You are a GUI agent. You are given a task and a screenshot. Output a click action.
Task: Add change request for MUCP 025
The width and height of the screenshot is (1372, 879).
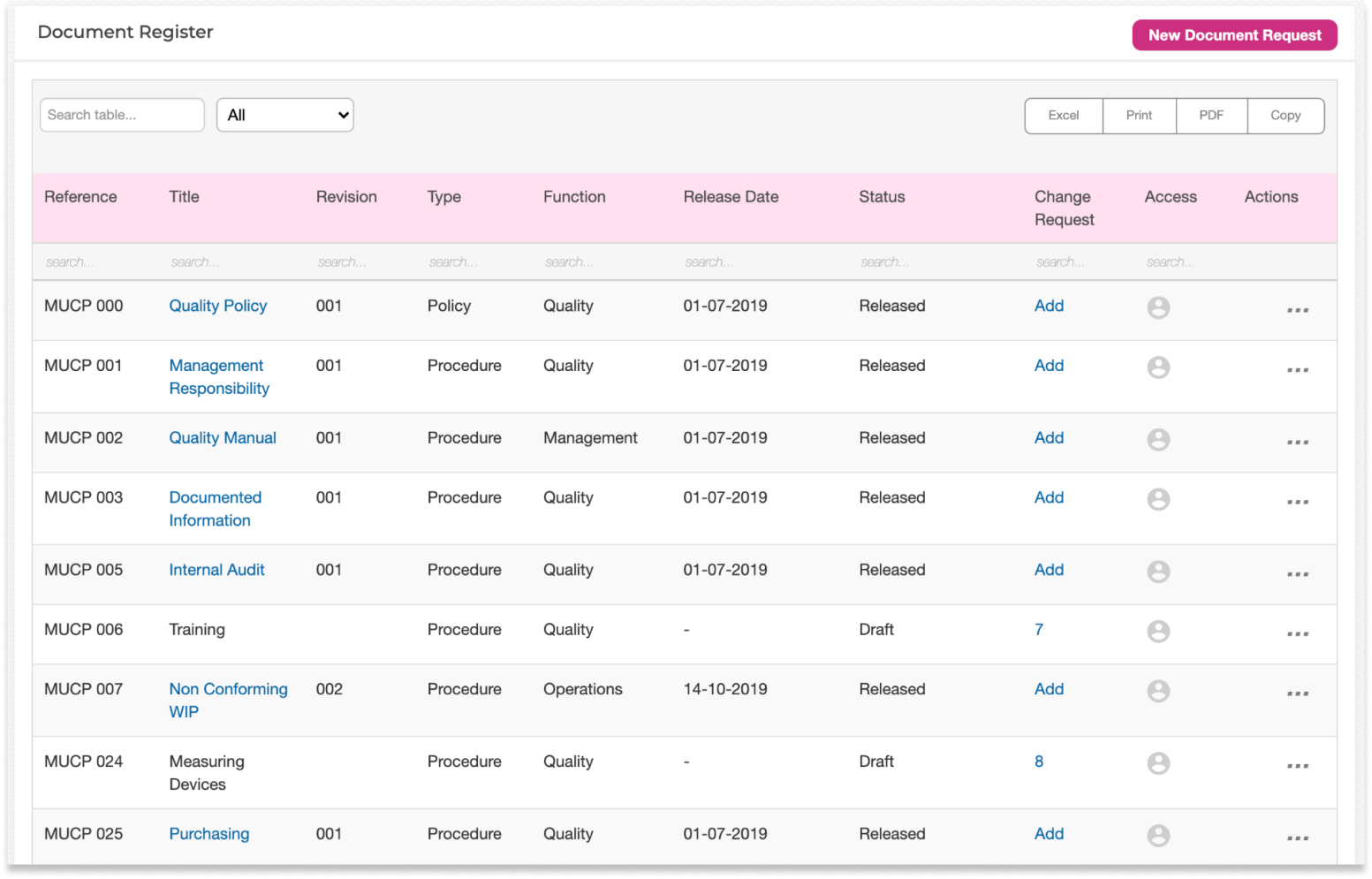pyautogui.click(x=1049, y=834)
